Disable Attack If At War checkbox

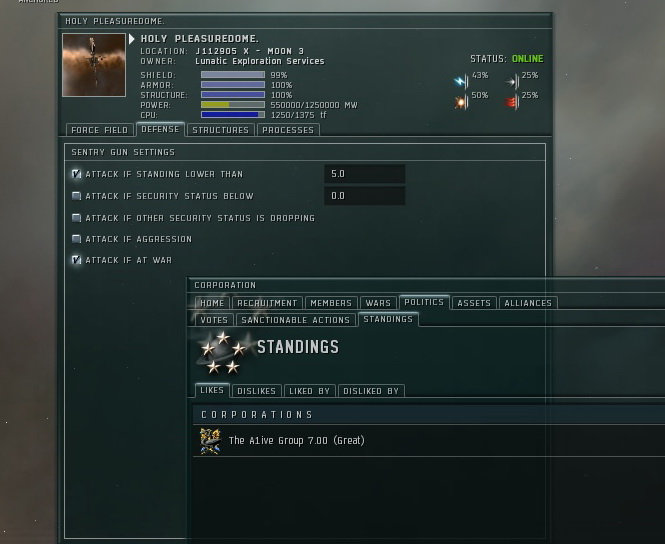point(76,260)
